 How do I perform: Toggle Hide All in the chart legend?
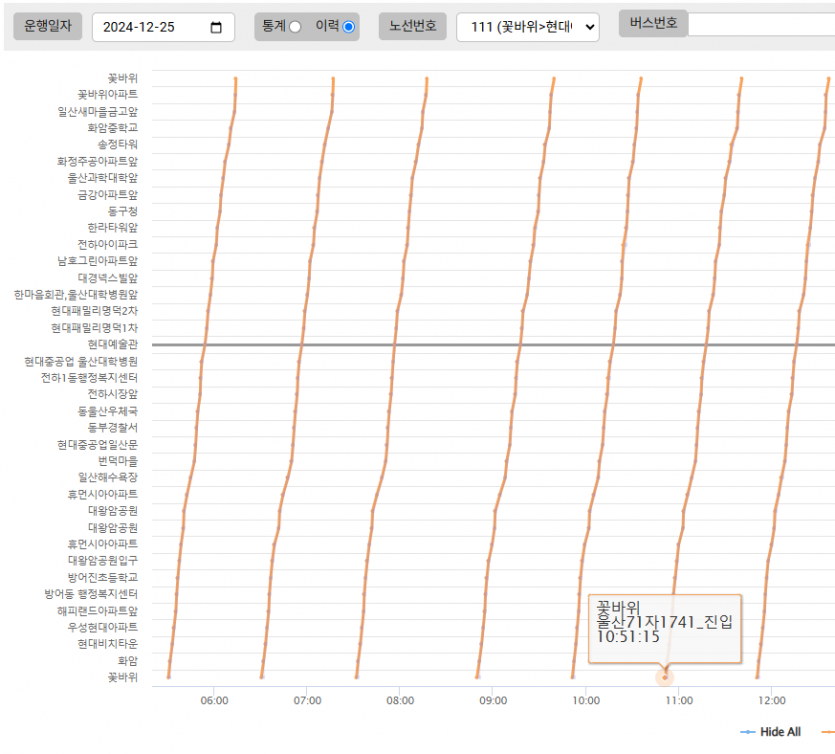780,732
